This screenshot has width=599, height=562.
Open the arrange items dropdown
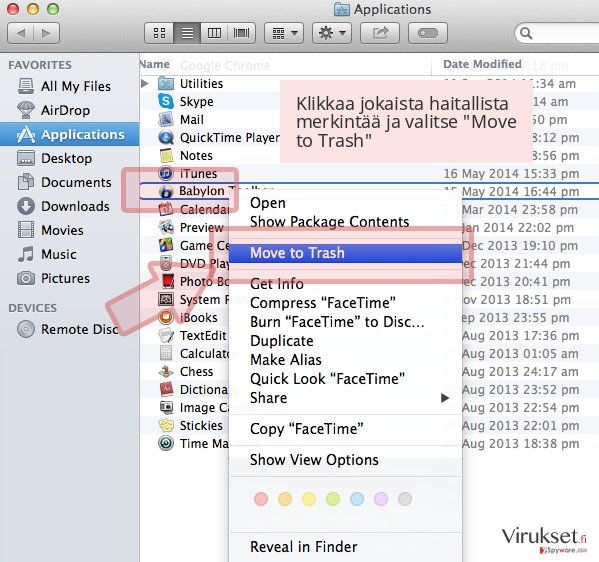[284, 33]
